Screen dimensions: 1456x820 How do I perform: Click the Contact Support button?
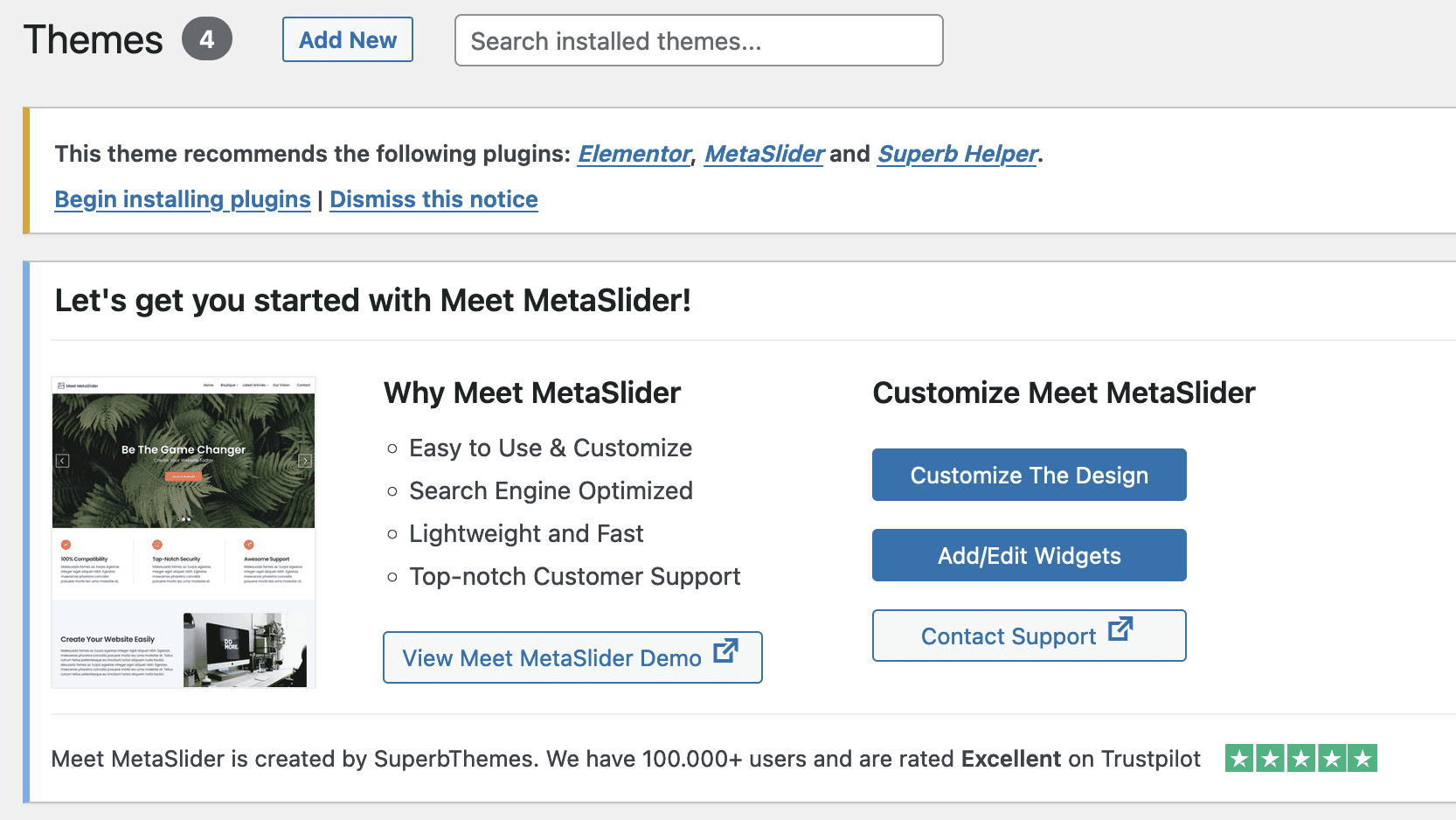click(1008, 636)
